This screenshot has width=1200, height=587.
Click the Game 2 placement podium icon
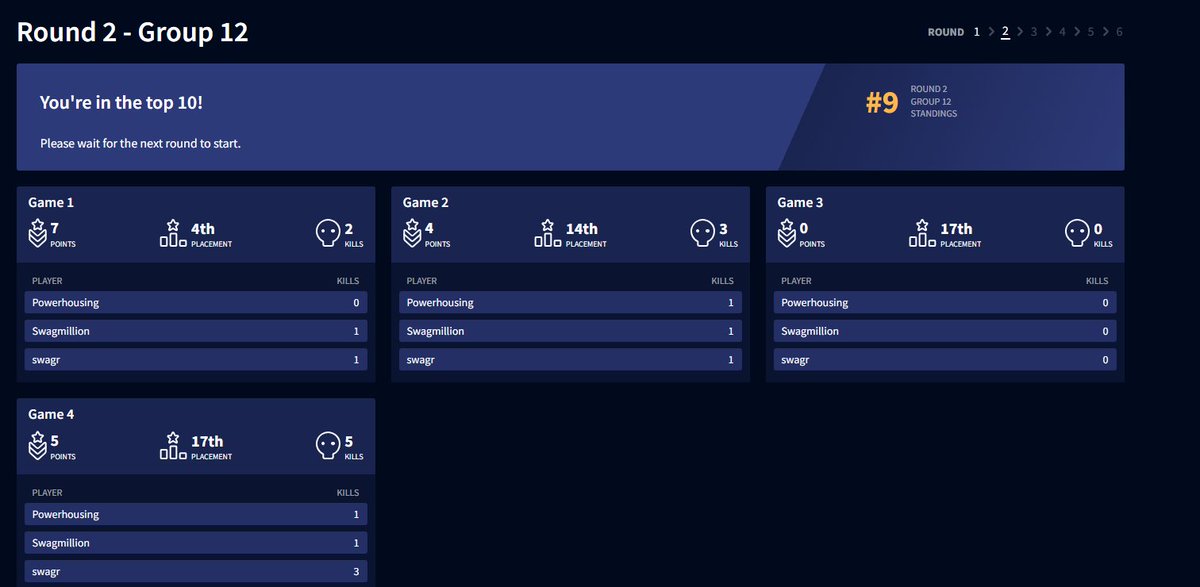pos(548,233)
